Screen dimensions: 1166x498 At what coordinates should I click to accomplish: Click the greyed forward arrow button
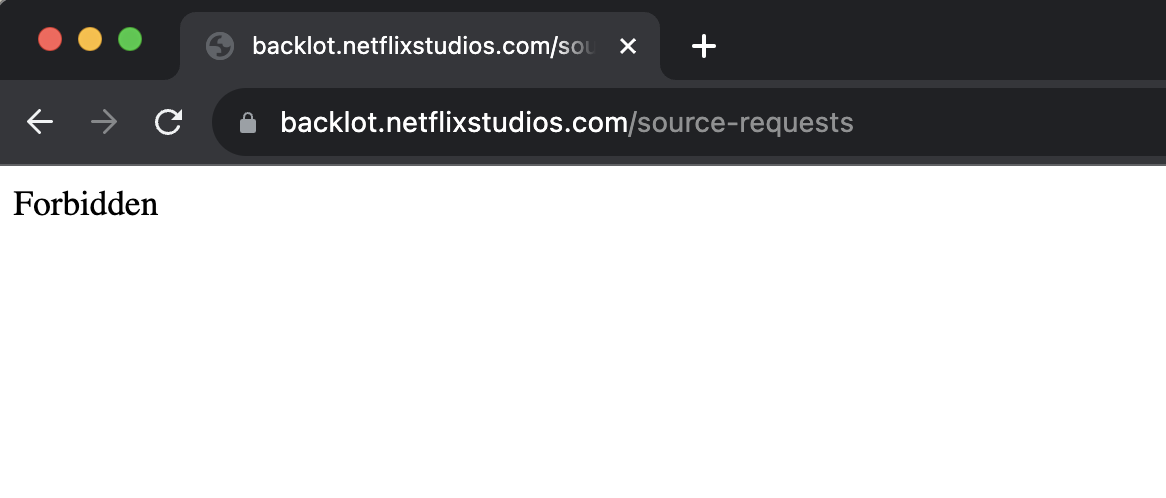(104, 122)
